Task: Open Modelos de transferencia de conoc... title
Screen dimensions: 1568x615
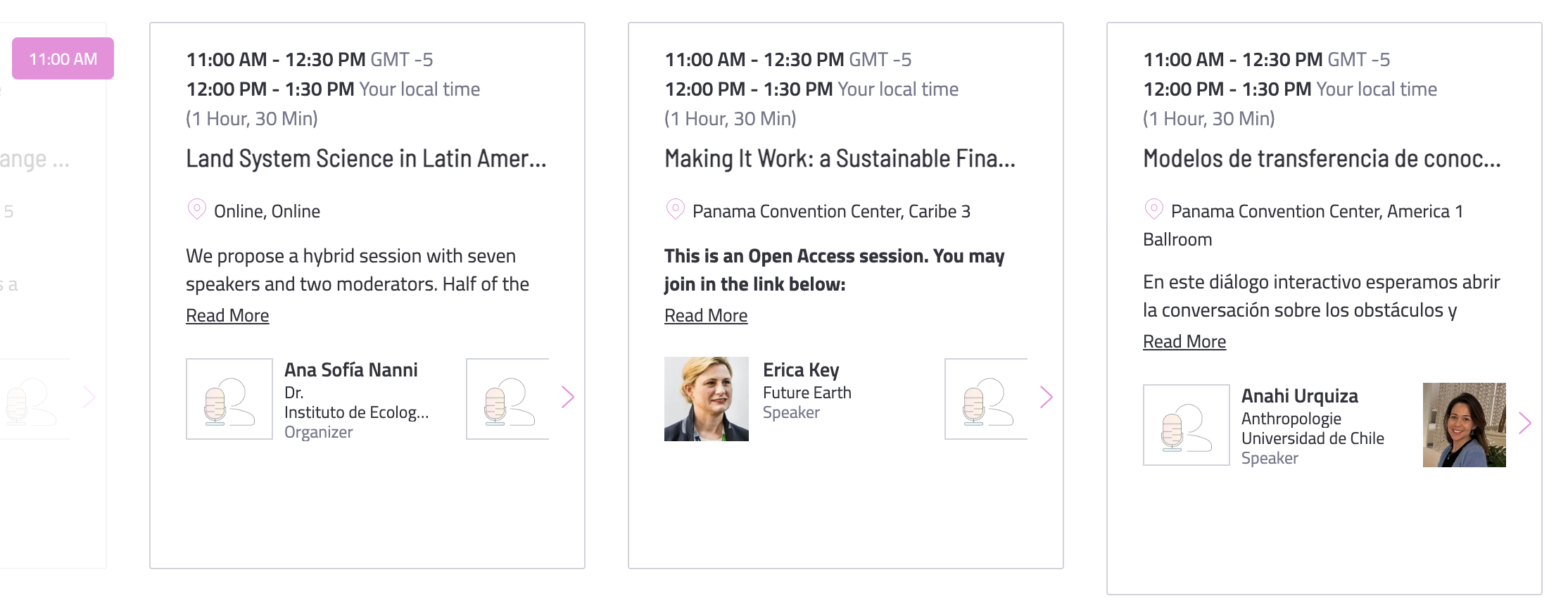Action: point(1322,159)
